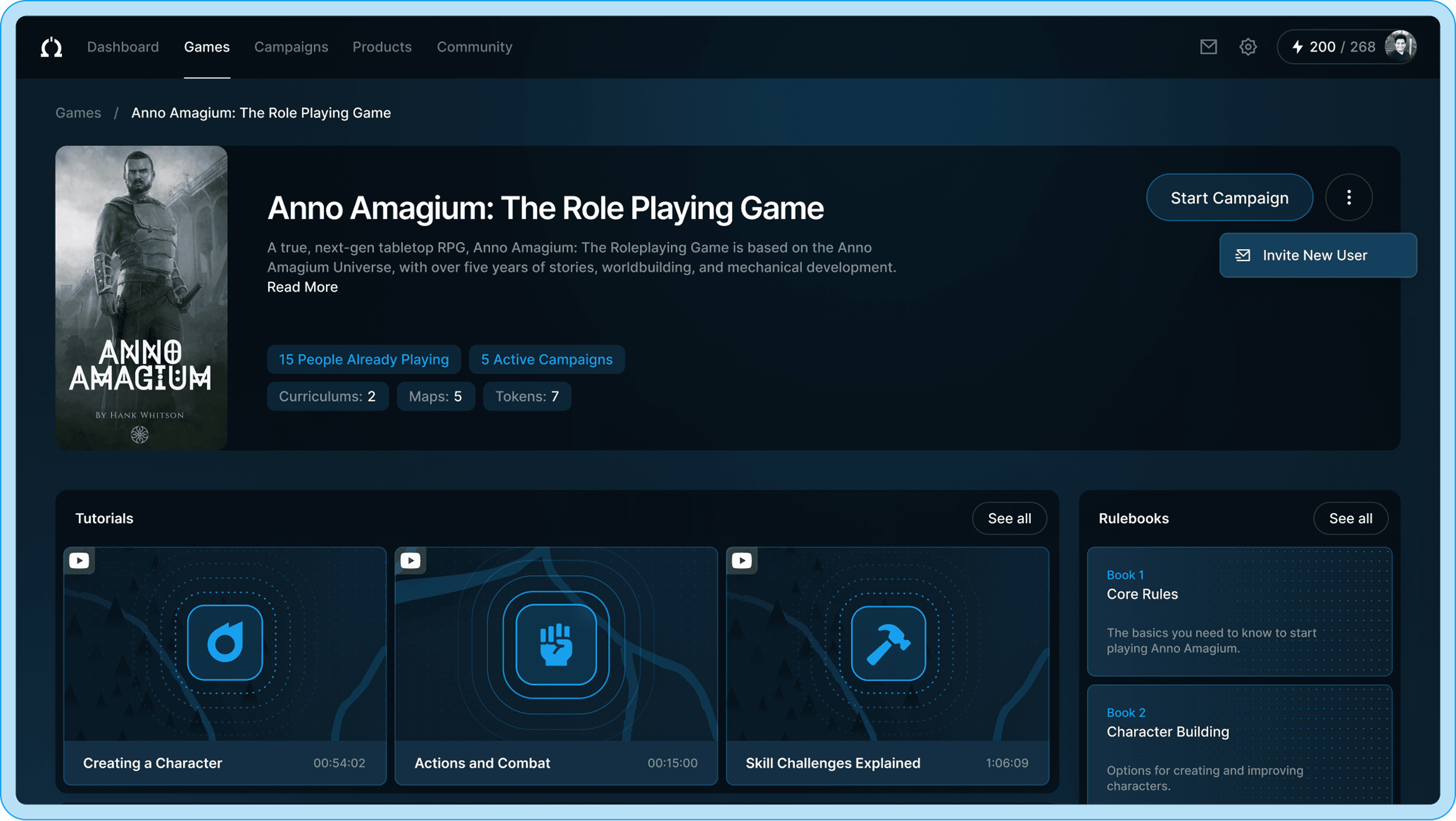The image size is (1456, 821).
Task: Click the Games breadcrumb link
Action: [x=78, y=113]
